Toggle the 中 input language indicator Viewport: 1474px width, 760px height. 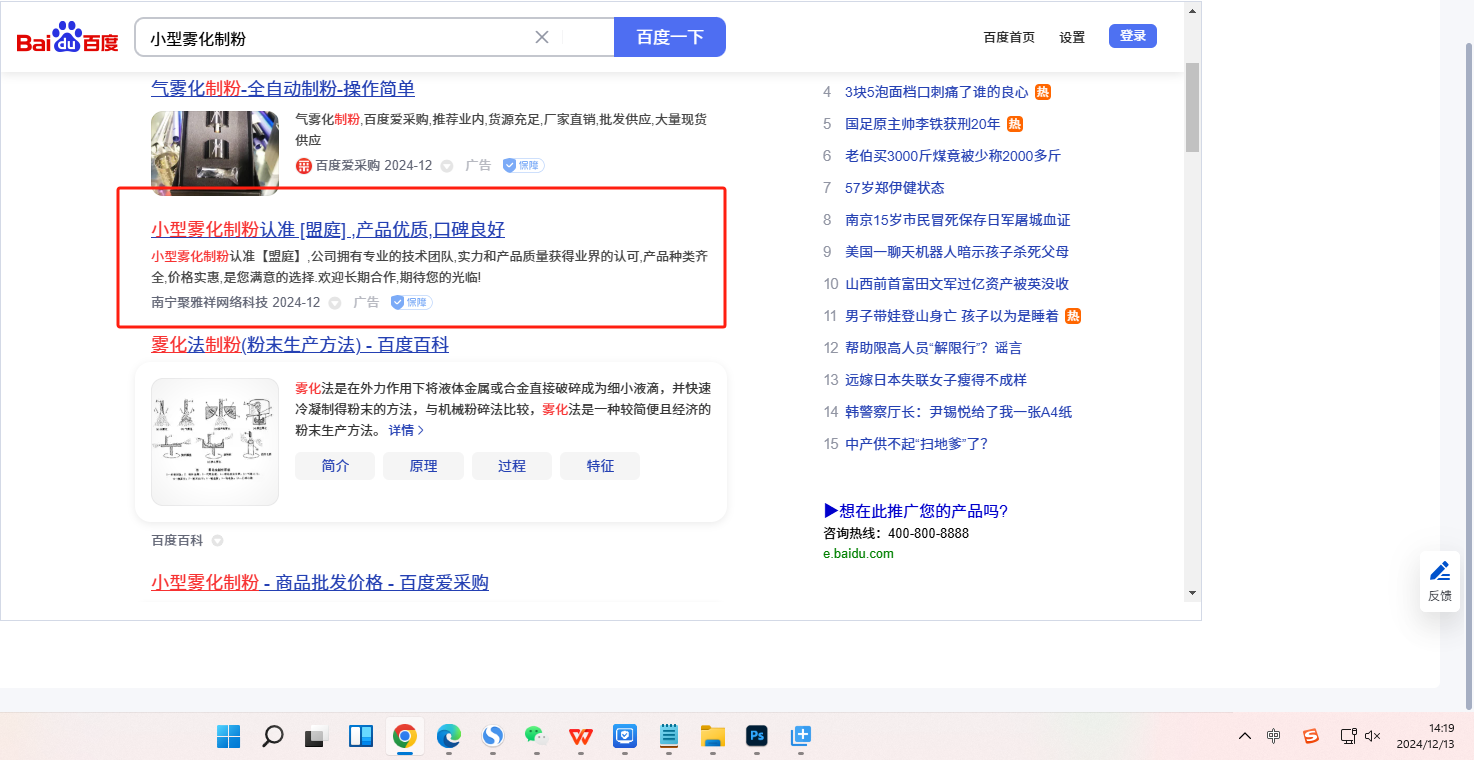1273,736
